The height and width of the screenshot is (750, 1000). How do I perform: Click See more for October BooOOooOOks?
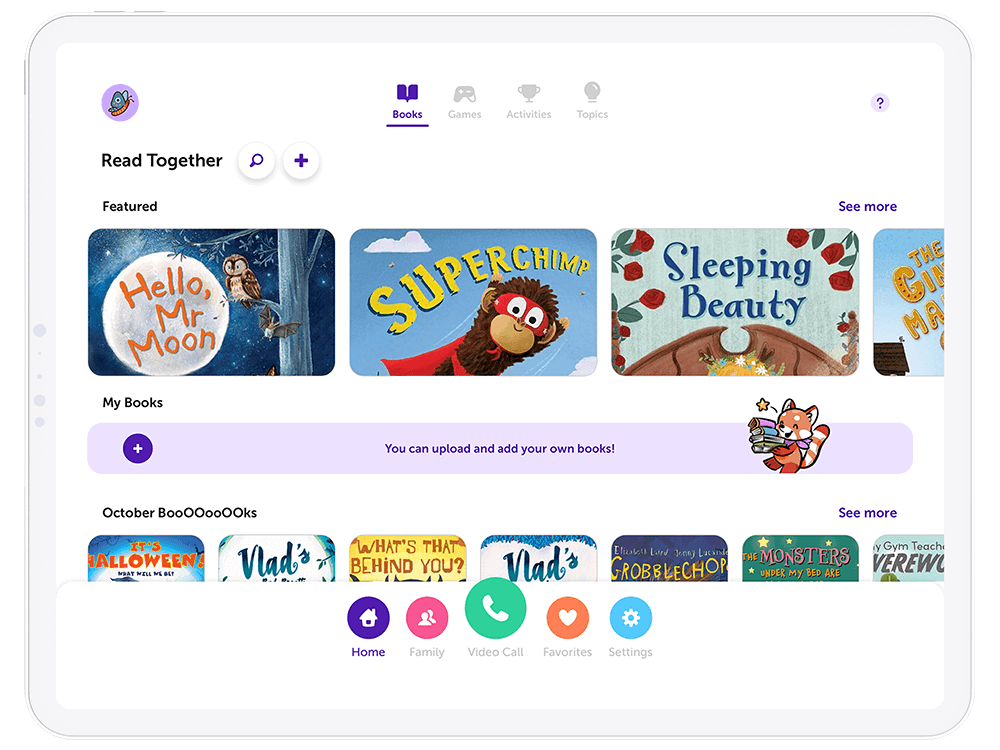coord(867,512)
